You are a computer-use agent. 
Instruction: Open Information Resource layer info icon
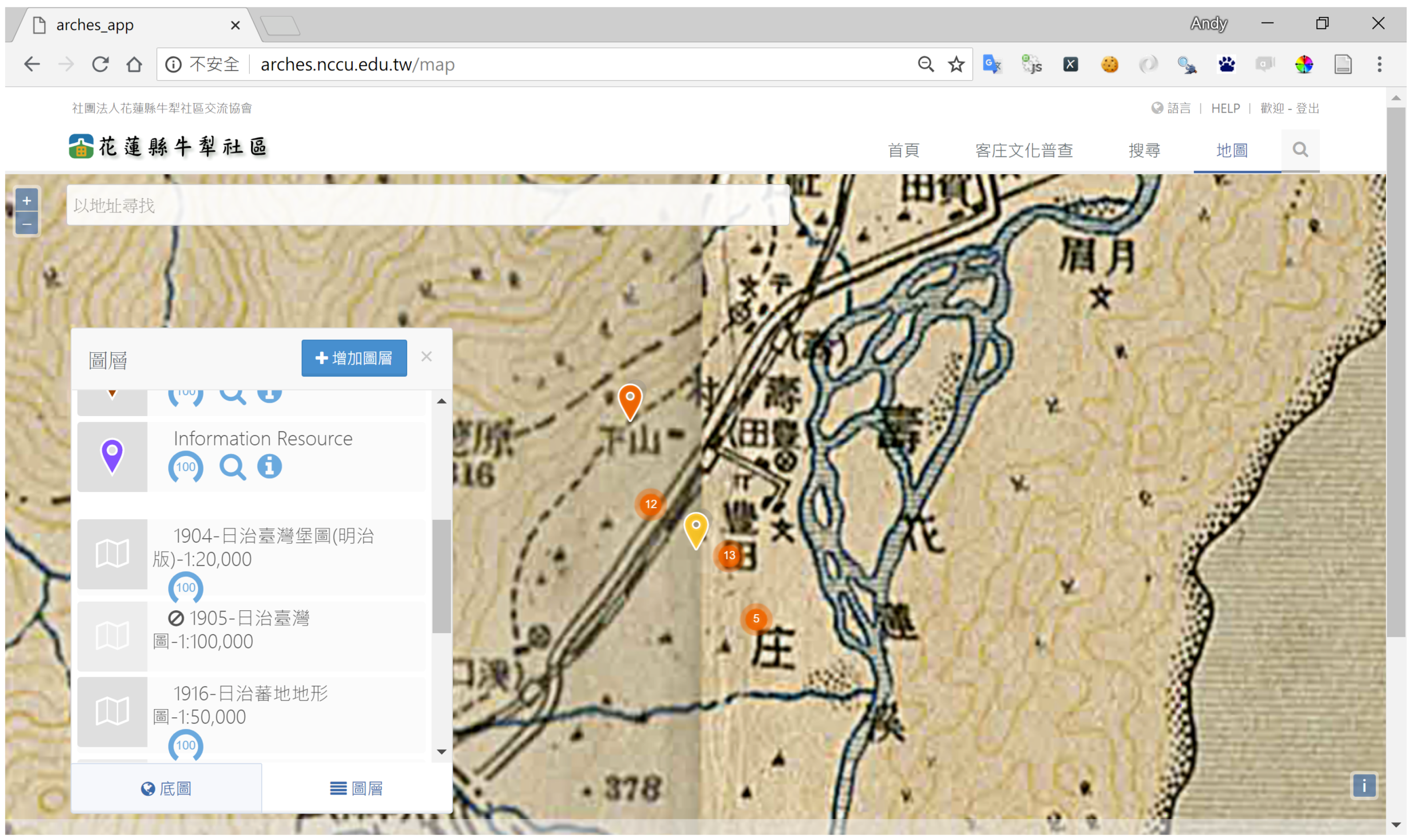pos(269,467)
